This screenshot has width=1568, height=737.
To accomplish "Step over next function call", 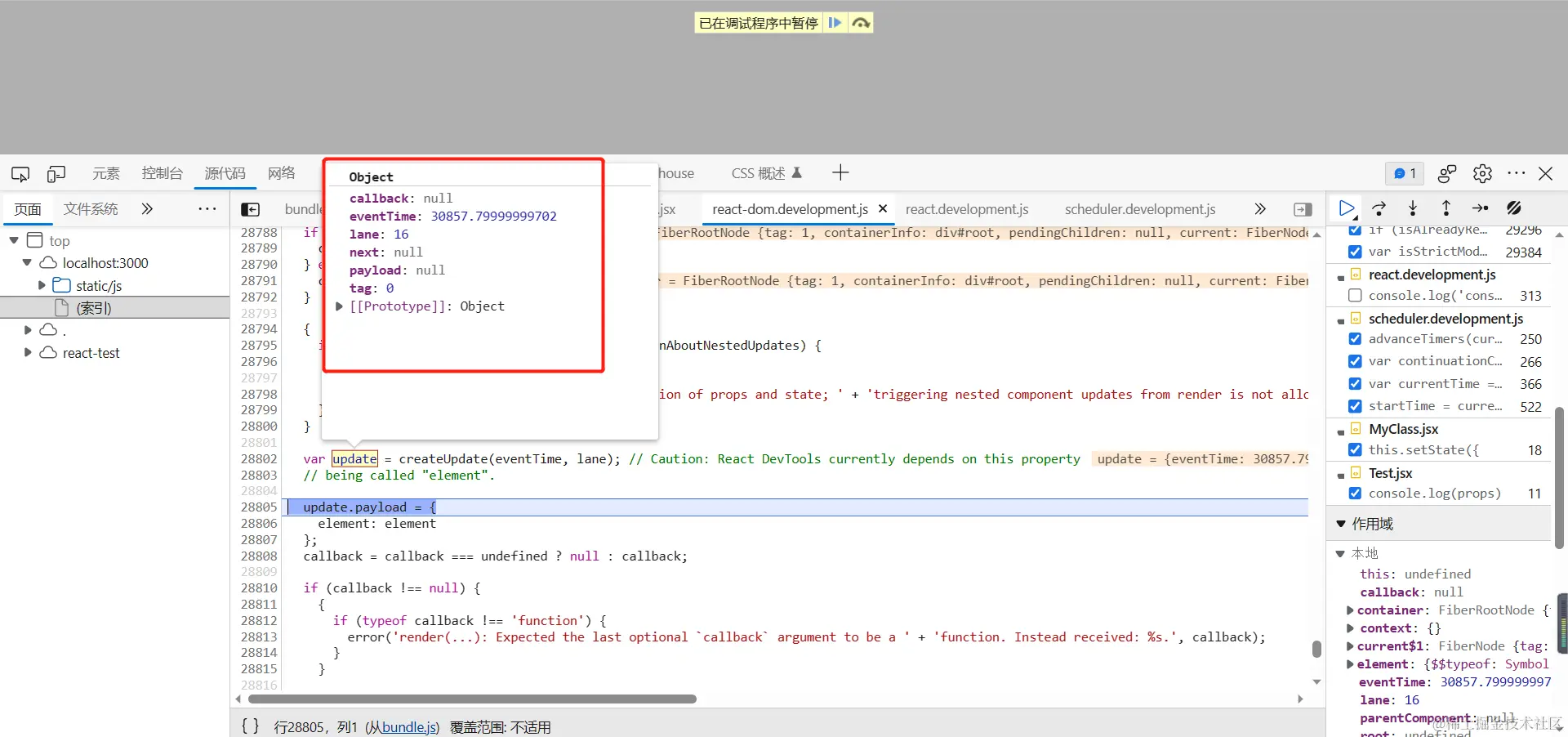I will click(x=1379, y=208).
